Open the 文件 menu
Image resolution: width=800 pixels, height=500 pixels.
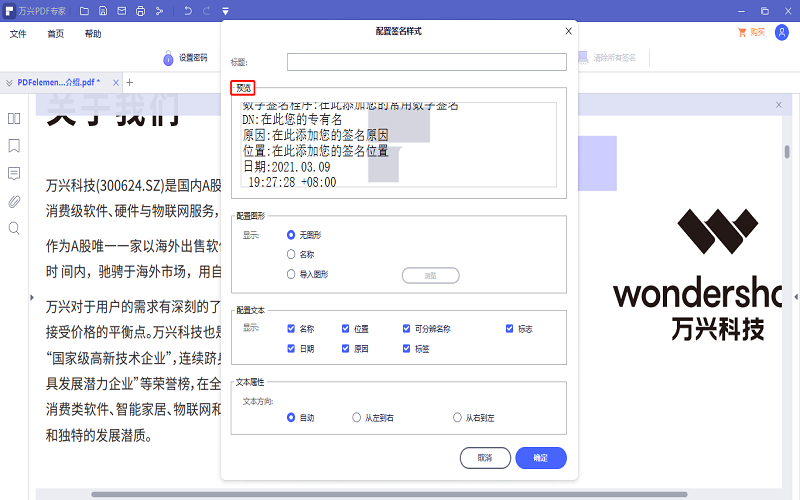18,33
